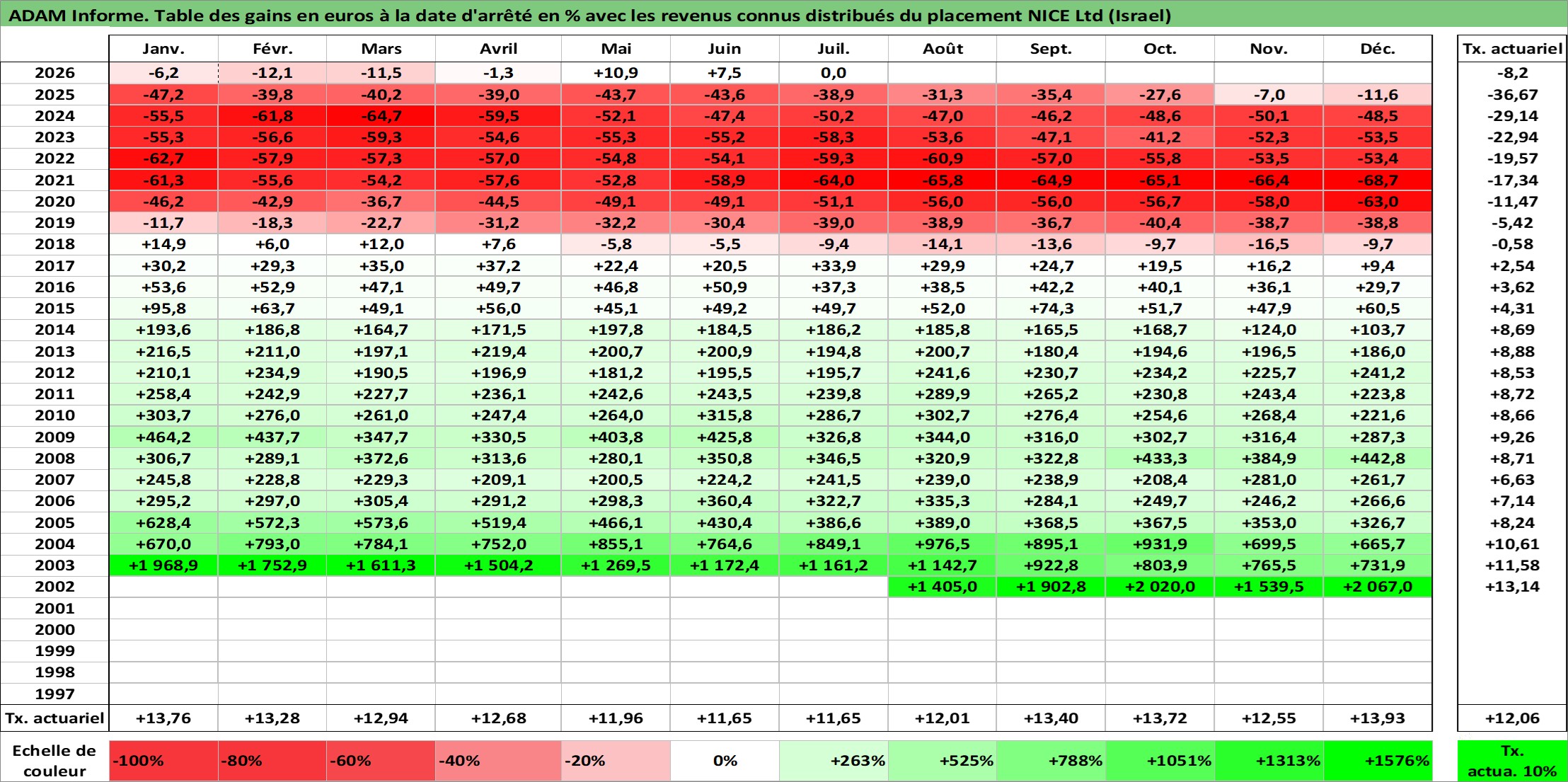Select the Tx. actua. 10% green legend cell

click(x=1512, y=761)
